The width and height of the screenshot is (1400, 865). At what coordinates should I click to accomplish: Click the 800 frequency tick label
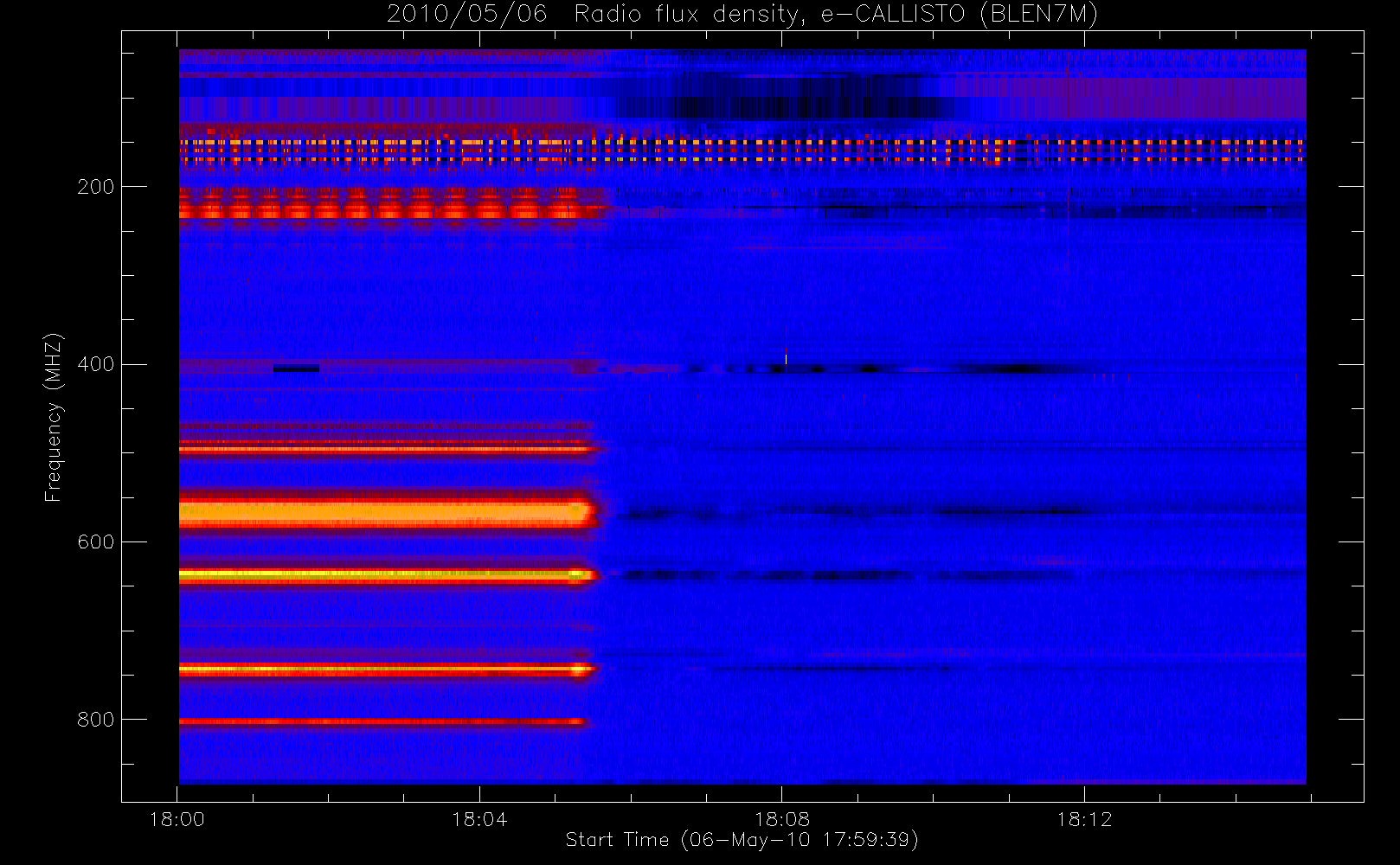(95, 720)
